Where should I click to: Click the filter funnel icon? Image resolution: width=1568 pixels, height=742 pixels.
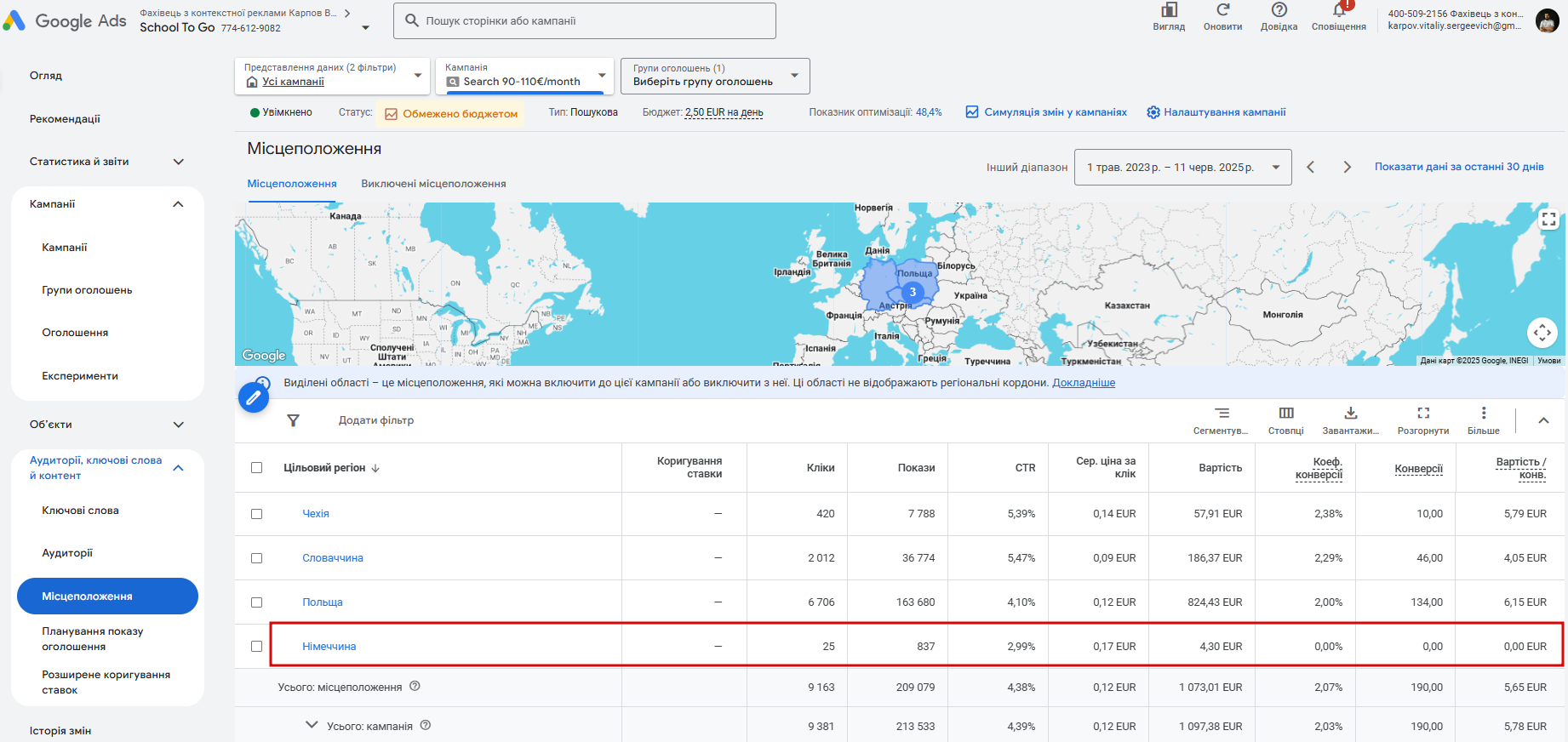(x=293, y=420)
